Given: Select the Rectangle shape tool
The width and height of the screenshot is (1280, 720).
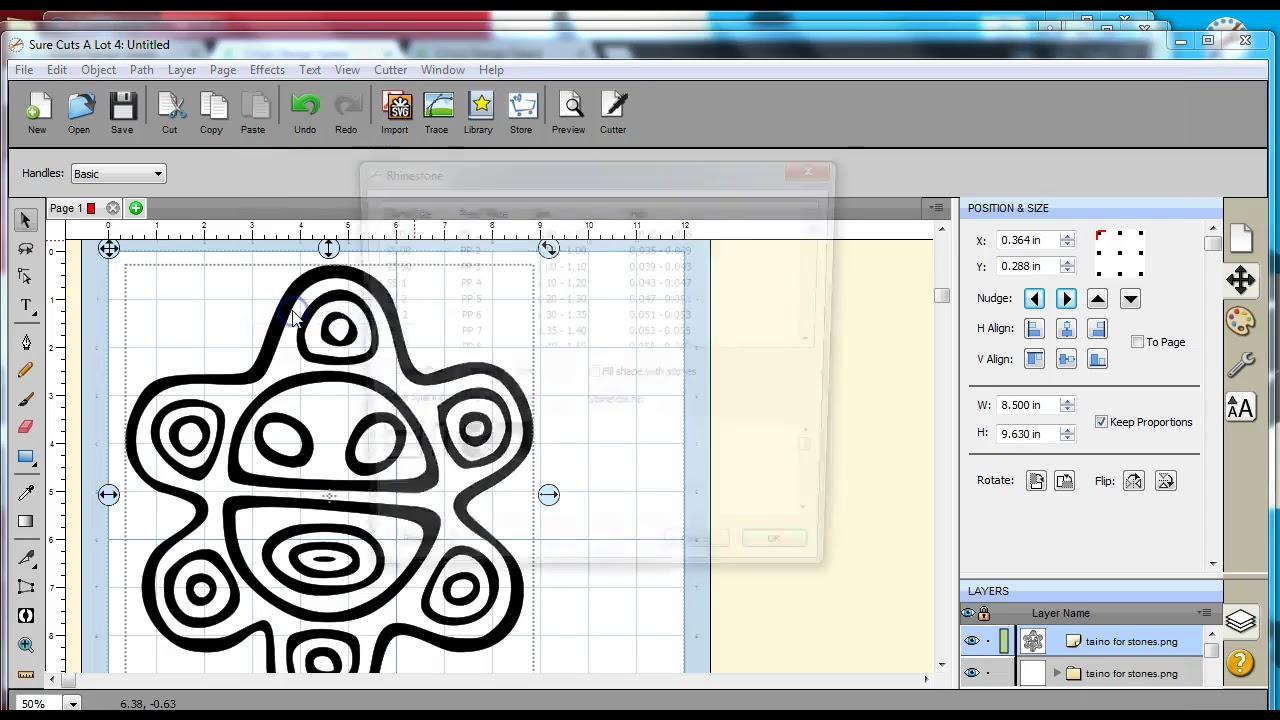Looking at the screenshot, I should 26,457.
